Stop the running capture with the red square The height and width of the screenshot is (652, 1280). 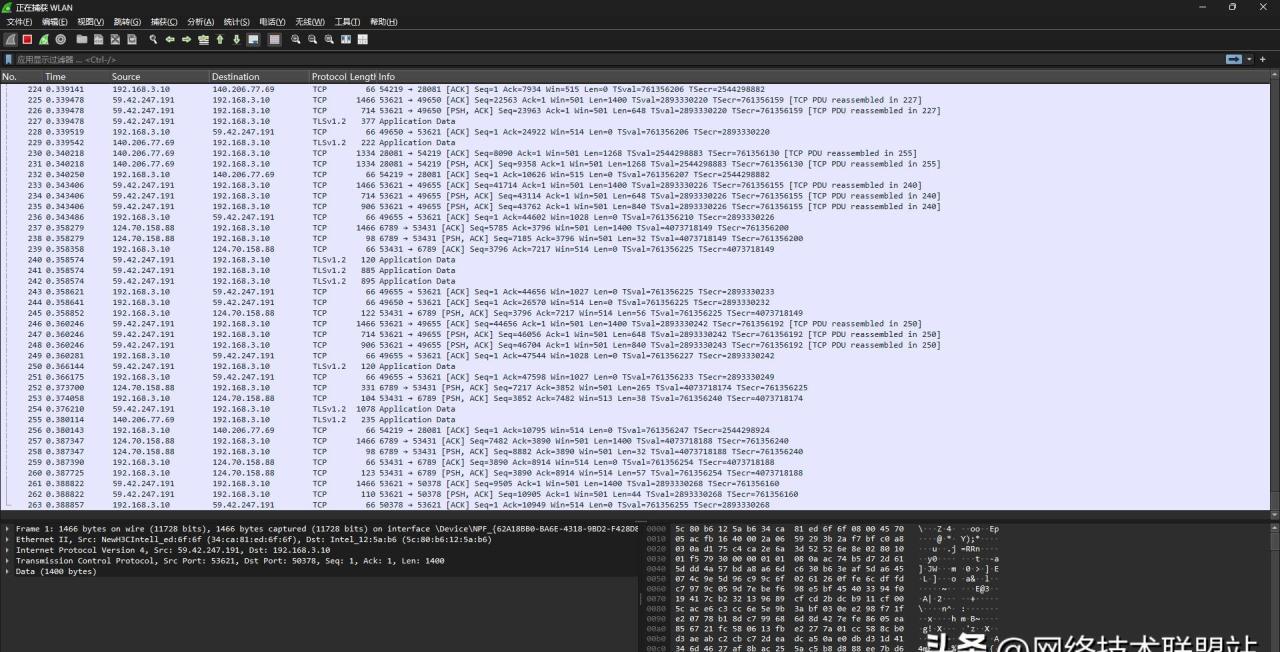(28, 40)
